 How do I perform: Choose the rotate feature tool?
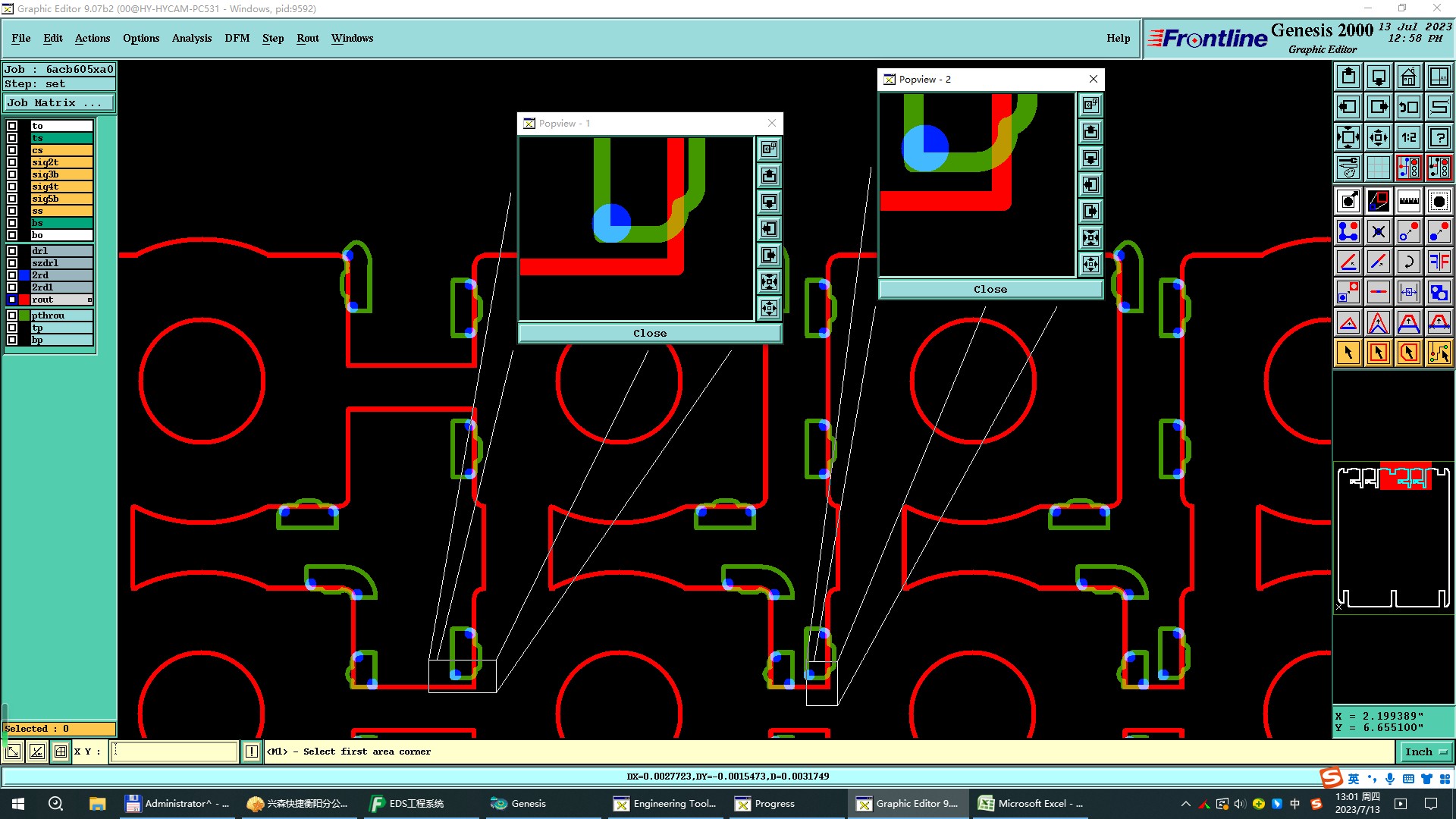[1408, 262]
